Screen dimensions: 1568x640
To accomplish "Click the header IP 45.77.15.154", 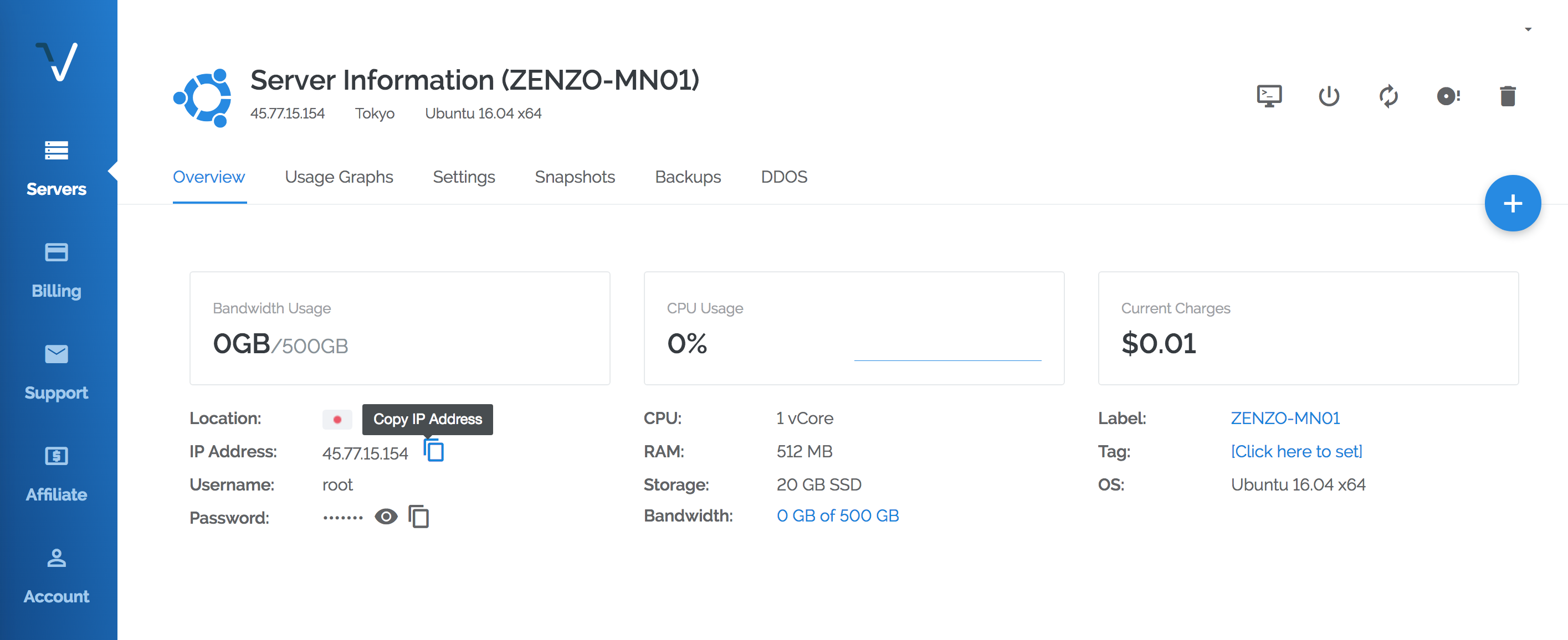I will tap(288, 113).
